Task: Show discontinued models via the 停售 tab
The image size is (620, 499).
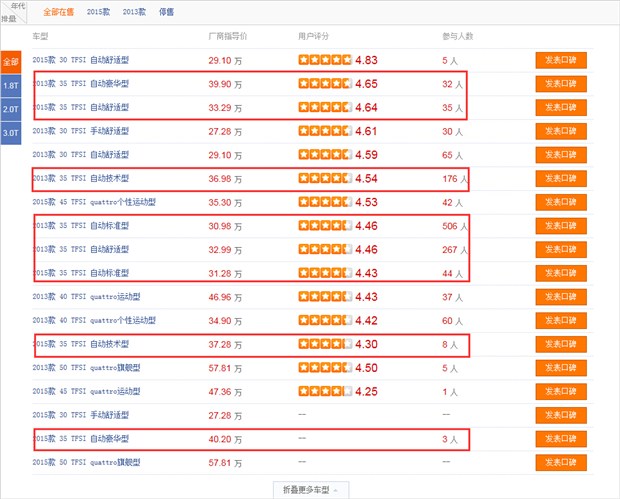Action: [166, 12]
